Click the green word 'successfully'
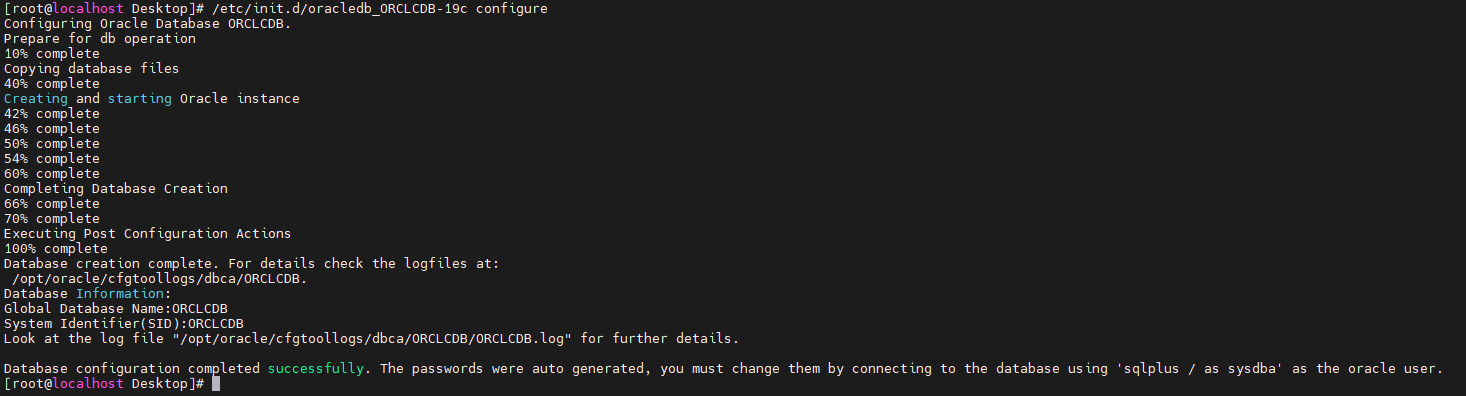This screenshot has height=396, width=1466. point(316,369)
